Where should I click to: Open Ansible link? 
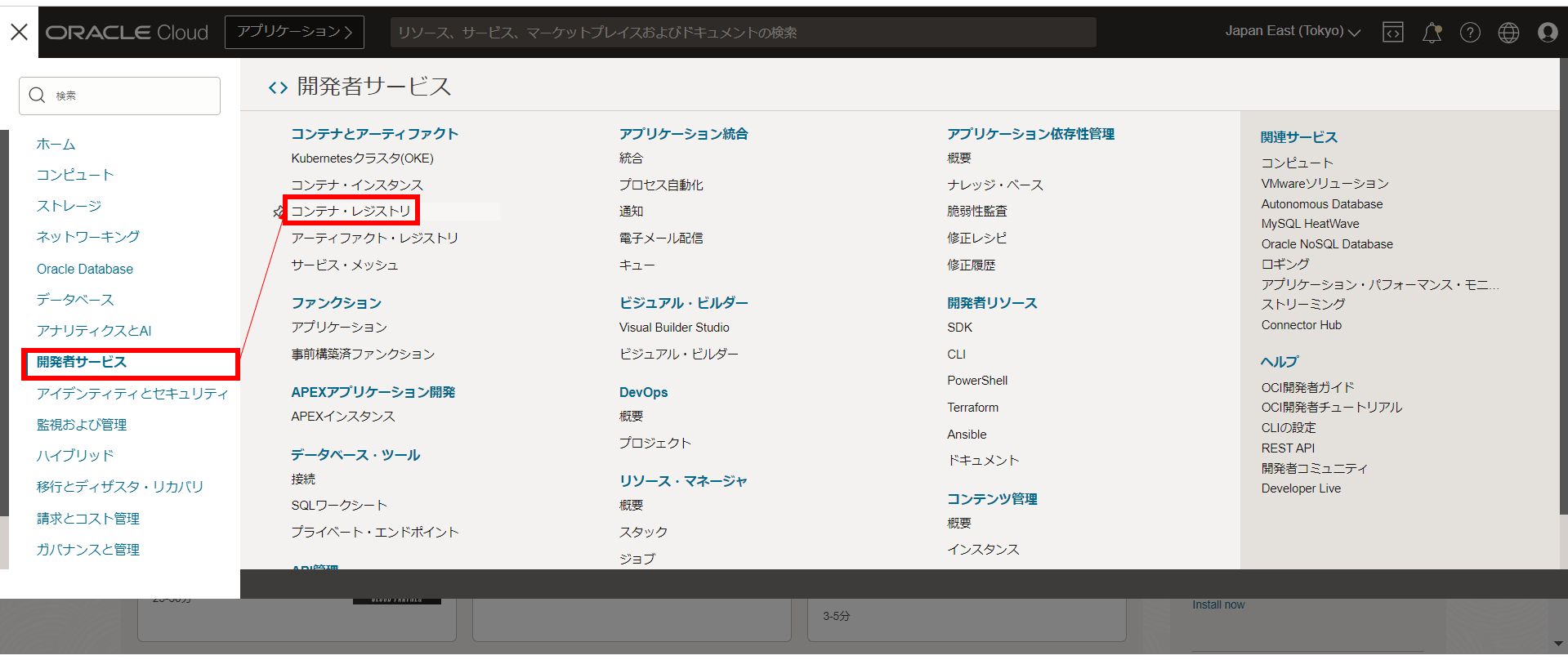[967, 435]
